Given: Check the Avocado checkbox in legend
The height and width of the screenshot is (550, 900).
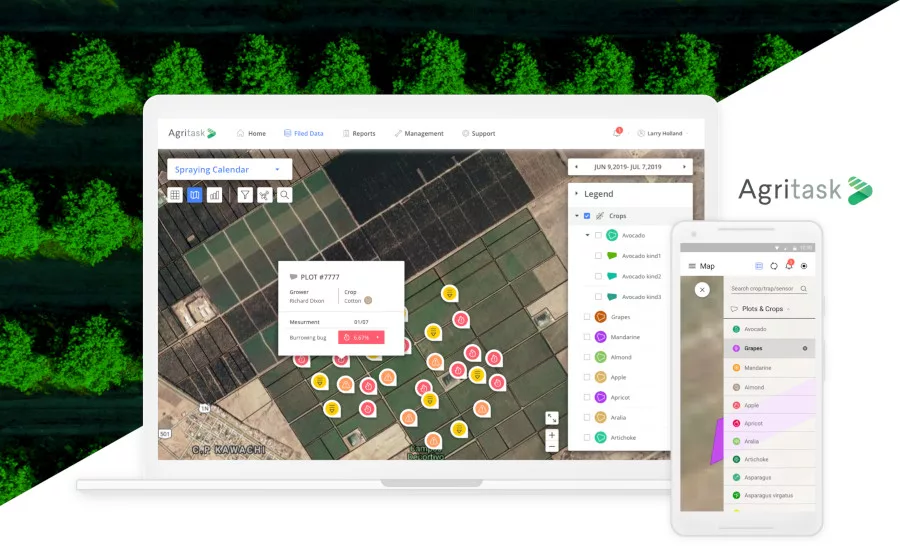Looking at the screenshot, I should point(598,235).
